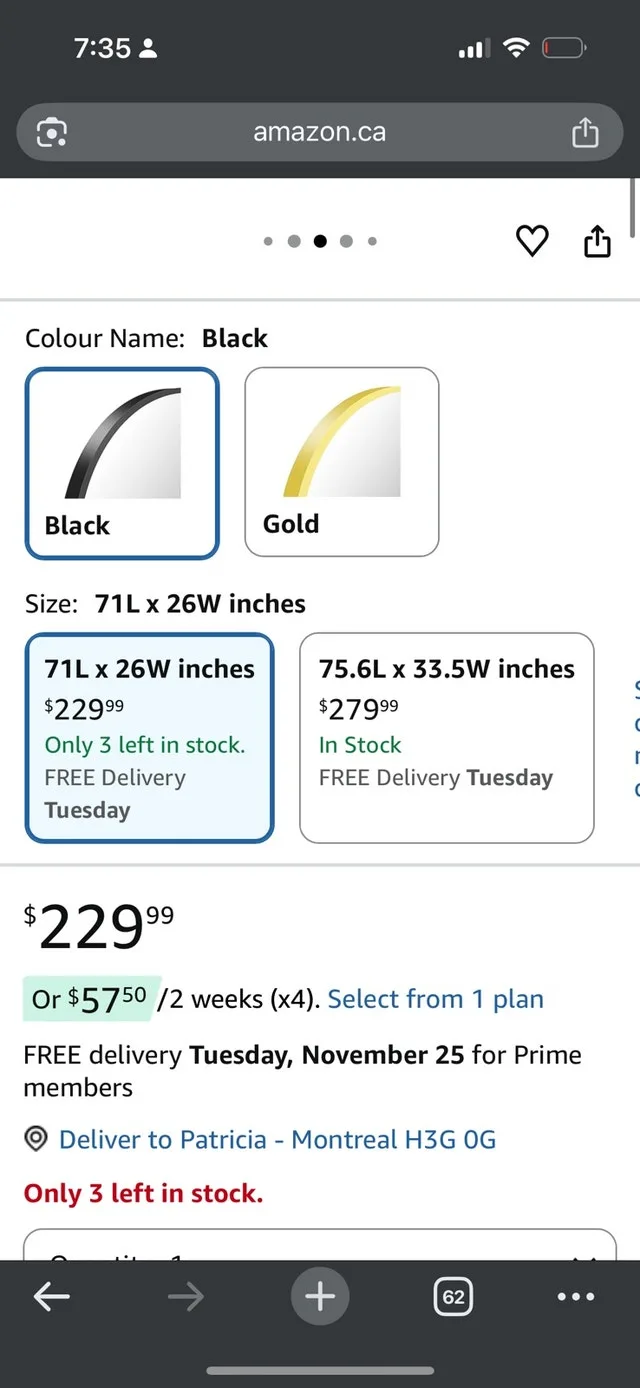Select the Gold colour option
Viewport: 640px width, 1388px height.
tap(341, 460)
